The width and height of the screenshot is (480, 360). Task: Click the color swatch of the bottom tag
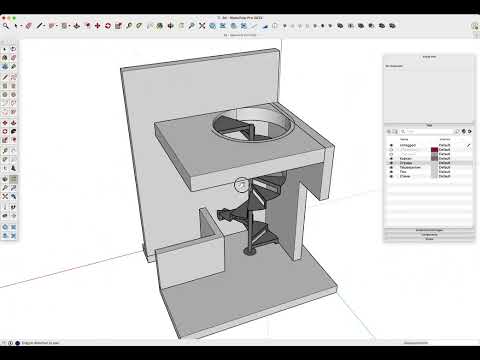point(434,176)
